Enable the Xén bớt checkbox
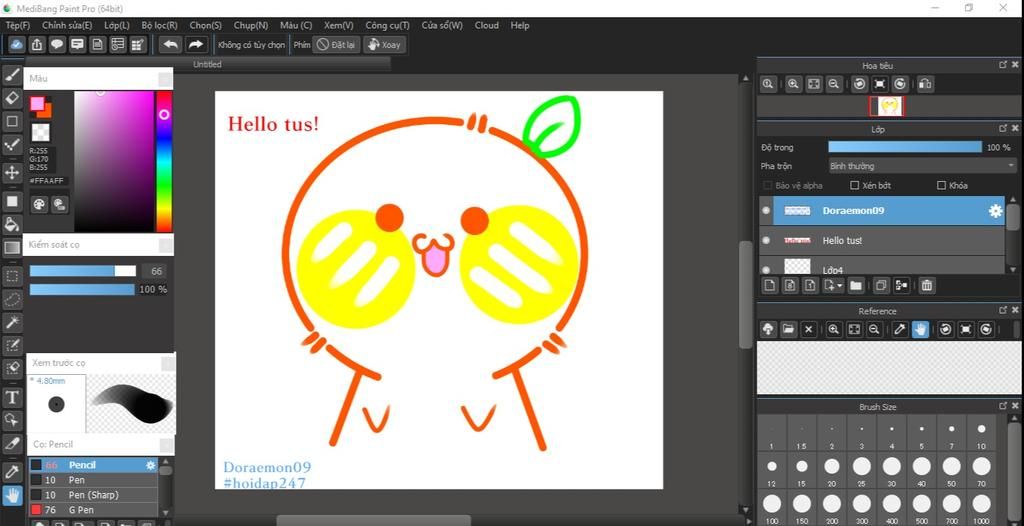Image resolution: width=1024 pixels, height=526 pixels. click(855, 186)
